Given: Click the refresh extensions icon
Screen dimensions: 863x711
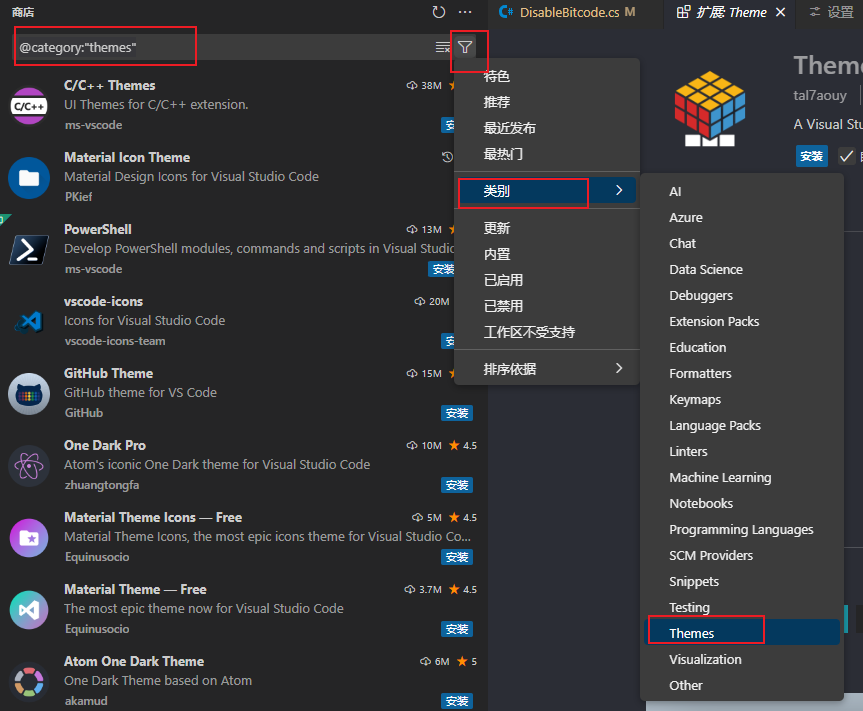Looking at the screenshot, I should pos(438,12).
